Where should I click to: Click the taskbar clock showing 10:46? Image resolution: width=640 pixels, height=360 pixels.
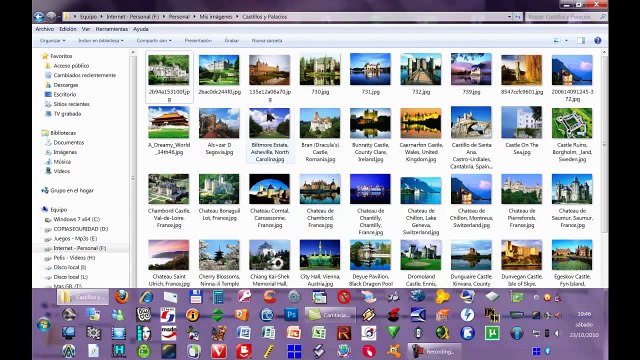pyautogui.click(x=584, y=324)
